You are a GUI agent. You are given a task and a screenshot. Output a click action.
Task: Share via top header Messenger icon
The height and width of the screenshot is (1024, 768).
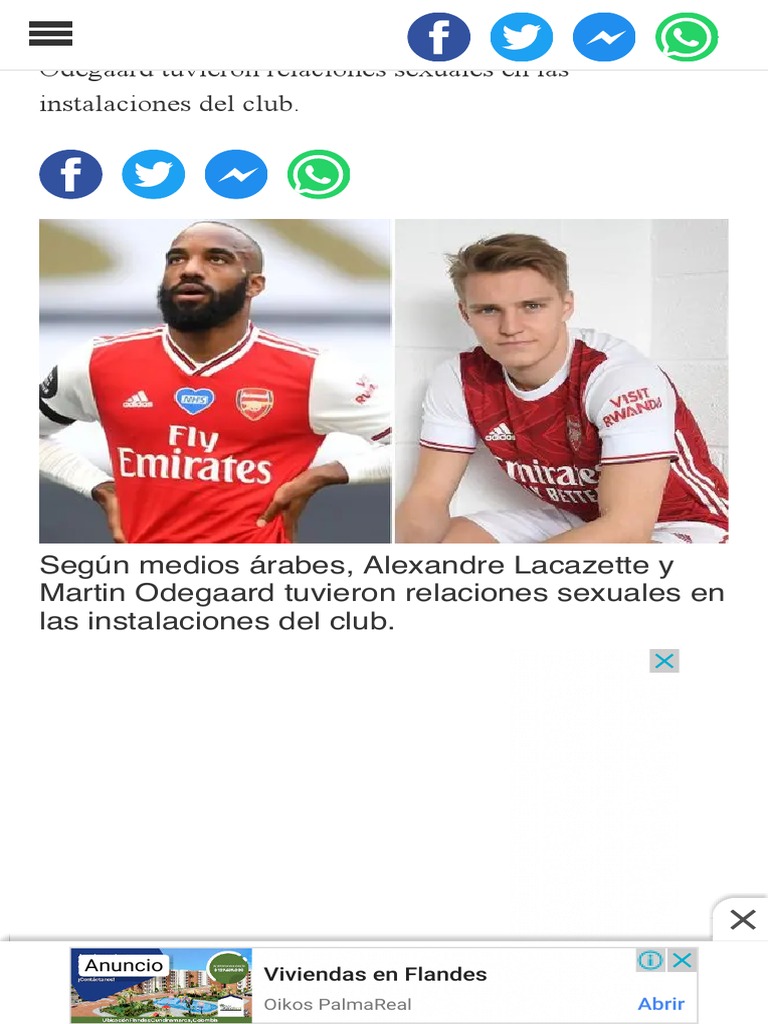[604, 37]
